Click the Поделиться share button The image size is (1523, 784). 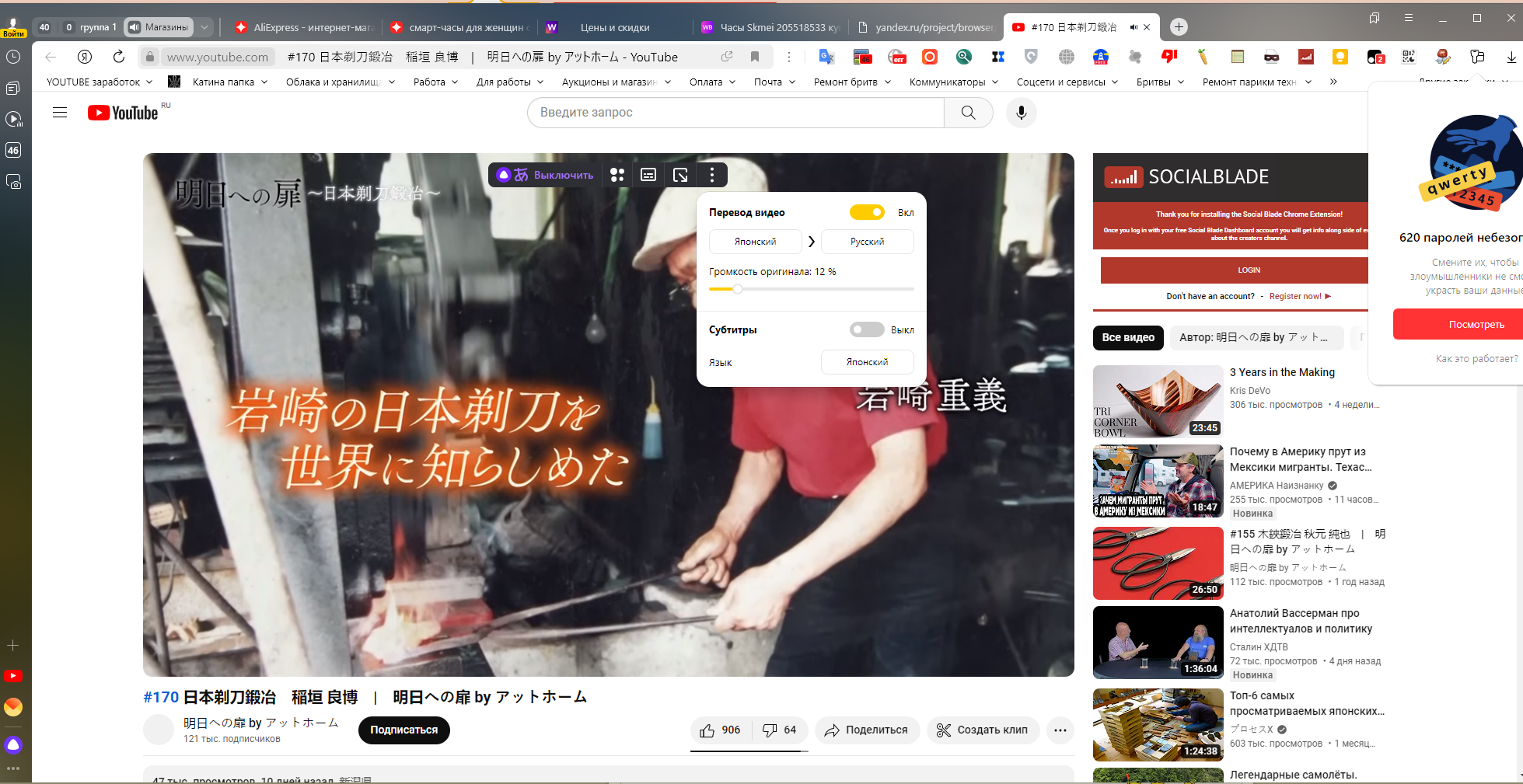tap(867, 730)
